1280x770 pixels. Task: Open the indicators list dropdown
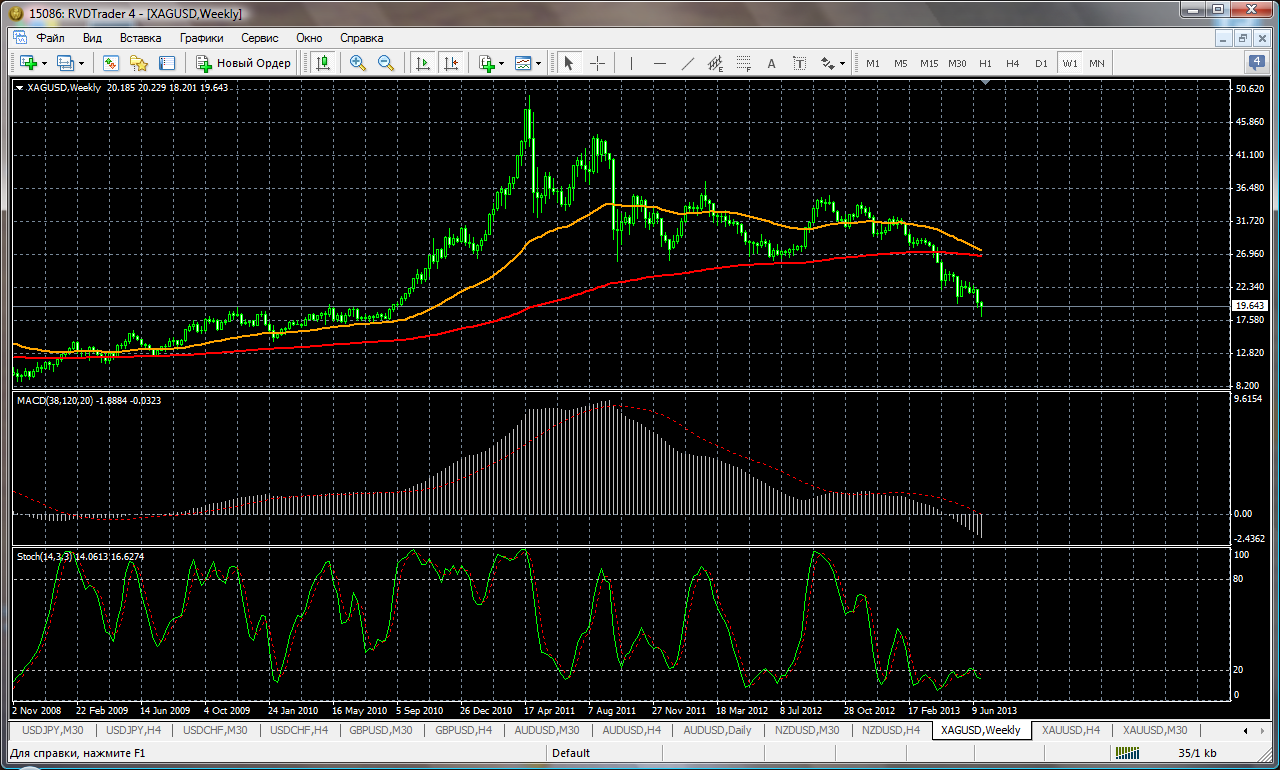501,63
